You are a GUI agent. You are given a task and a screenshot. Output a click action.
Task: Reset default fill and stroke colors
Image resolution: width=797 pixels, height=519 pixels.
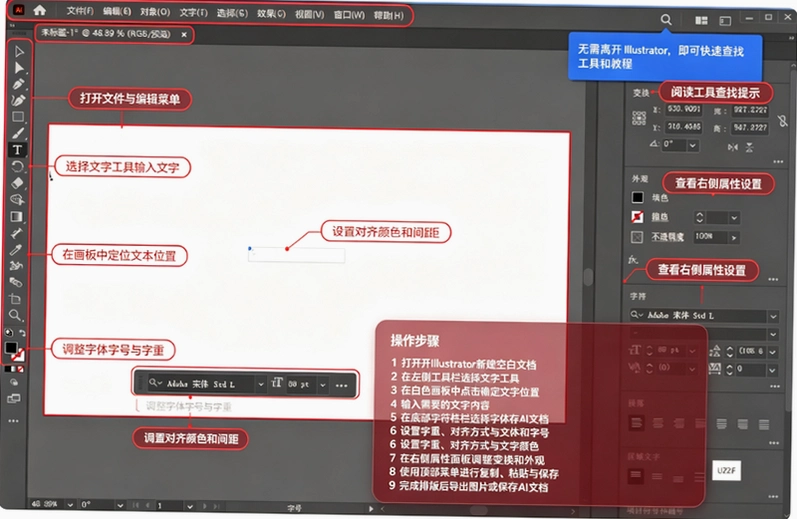pyautogui.click(x=9, y=332)
